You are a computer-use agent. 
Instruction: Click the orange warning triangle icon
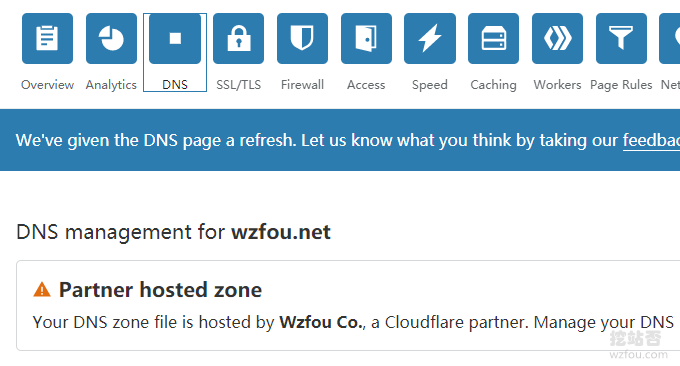click(x=42, y=290)
